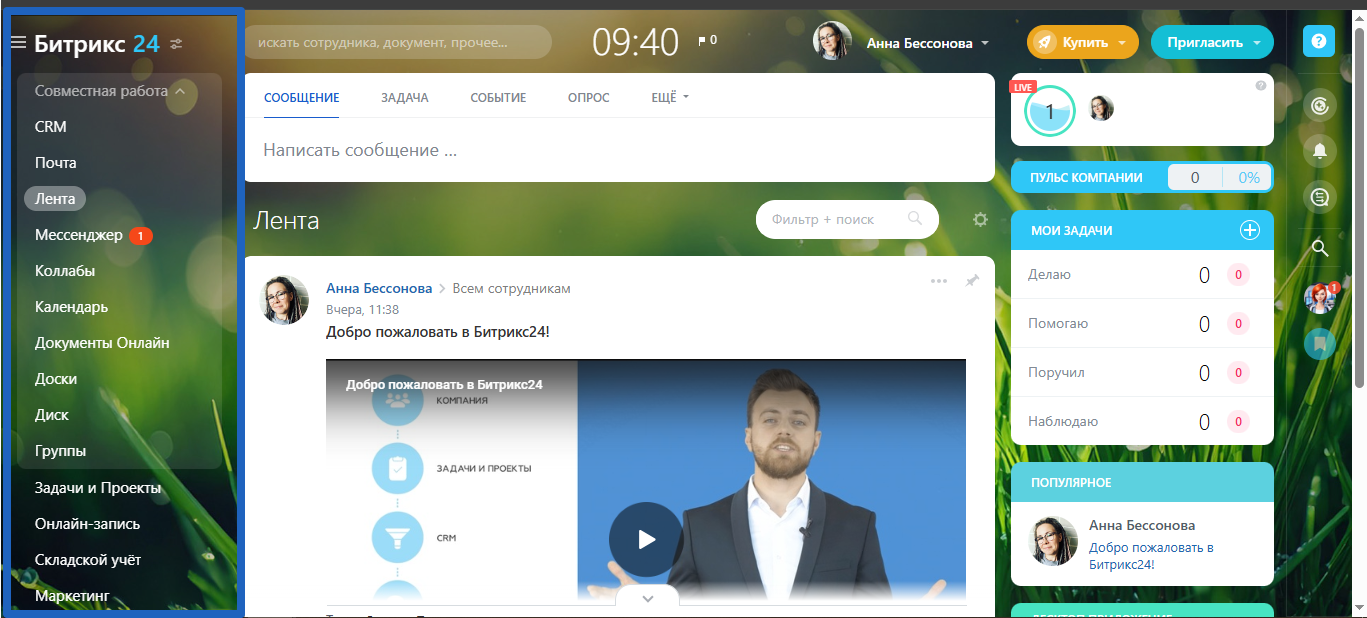This screenshot has width=1367, height=618.
Task: Open Календарь in the left menu
Action: point(72,307)
